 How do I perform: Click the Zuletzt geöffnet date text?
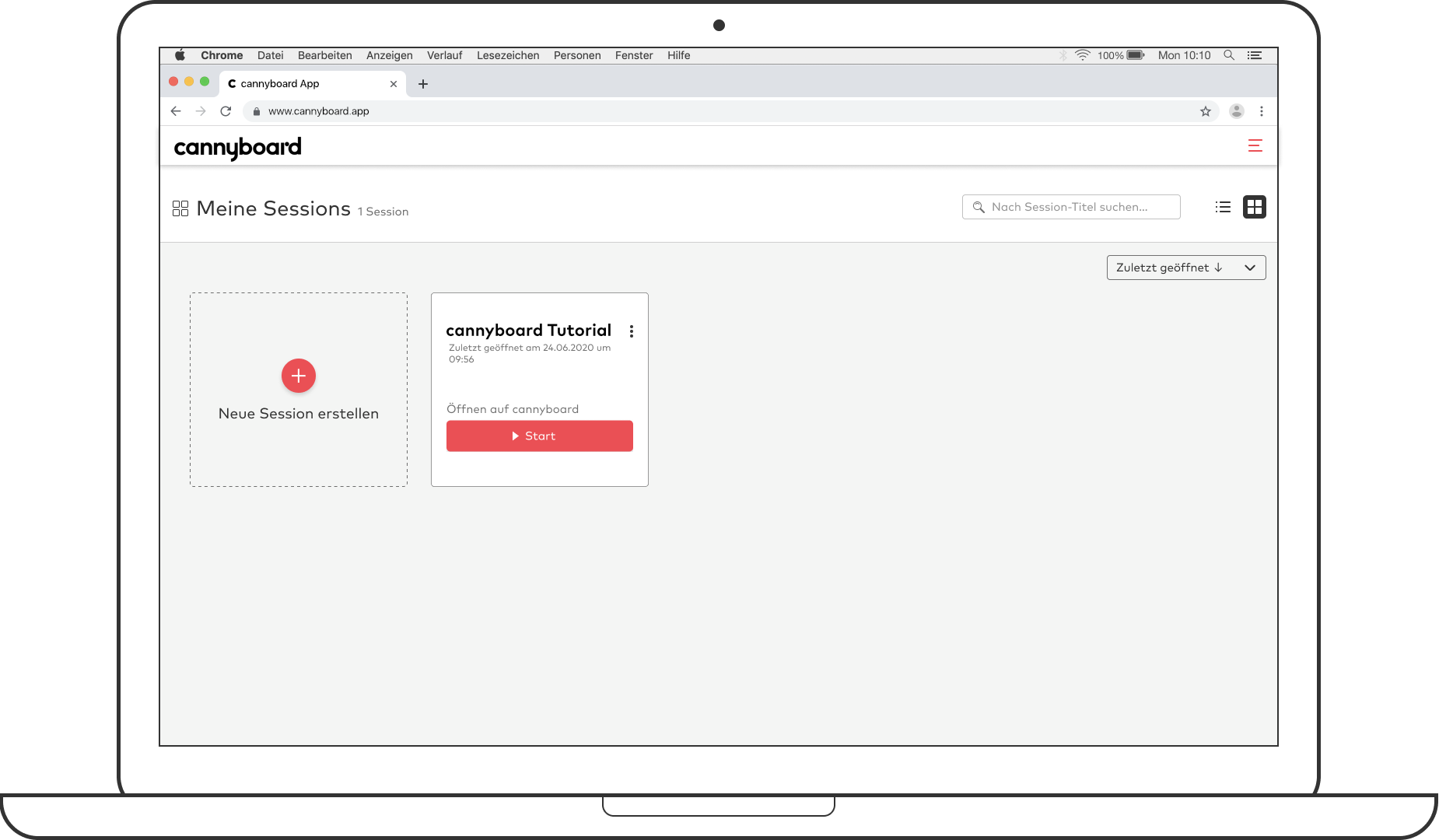coord(530,353)
